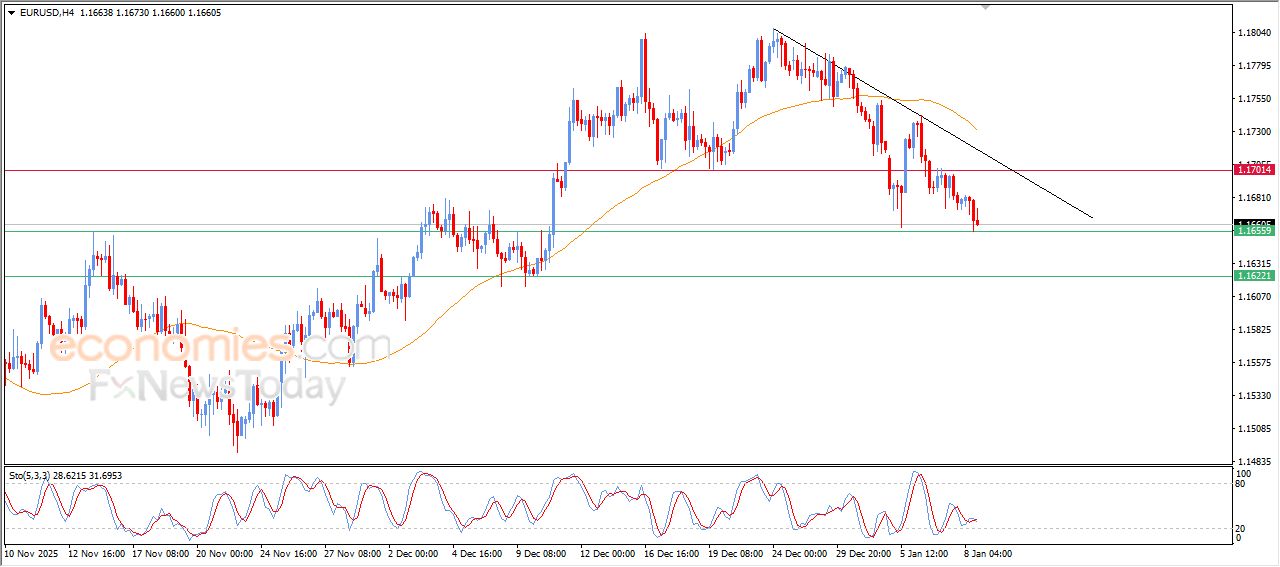The image size is (1280, 567).
Task: Select the green 1.16559 price label
Action: [x=1253, y=231]
